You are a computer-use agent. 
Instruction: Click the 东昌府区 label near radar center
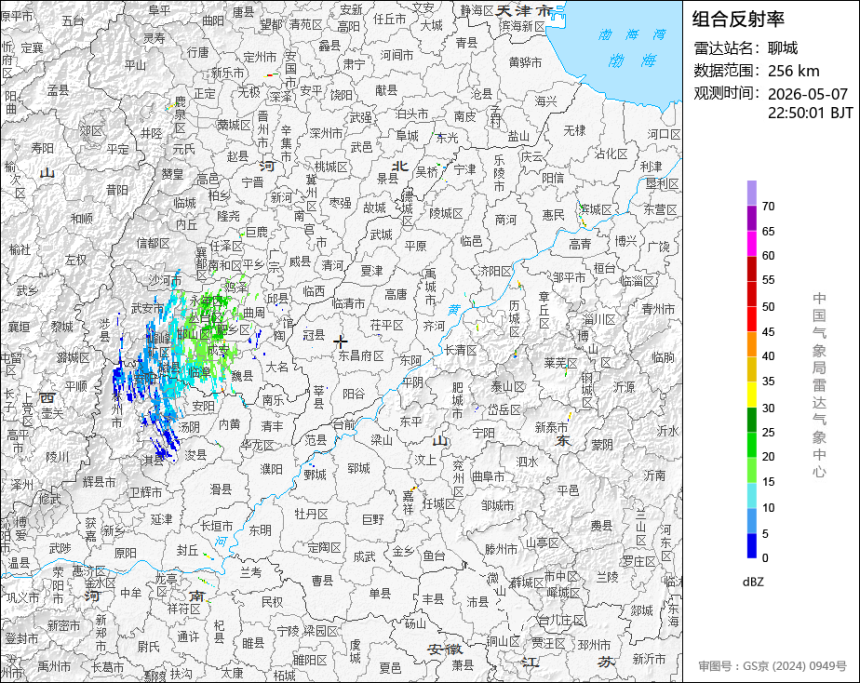click(x=361, y=355)
